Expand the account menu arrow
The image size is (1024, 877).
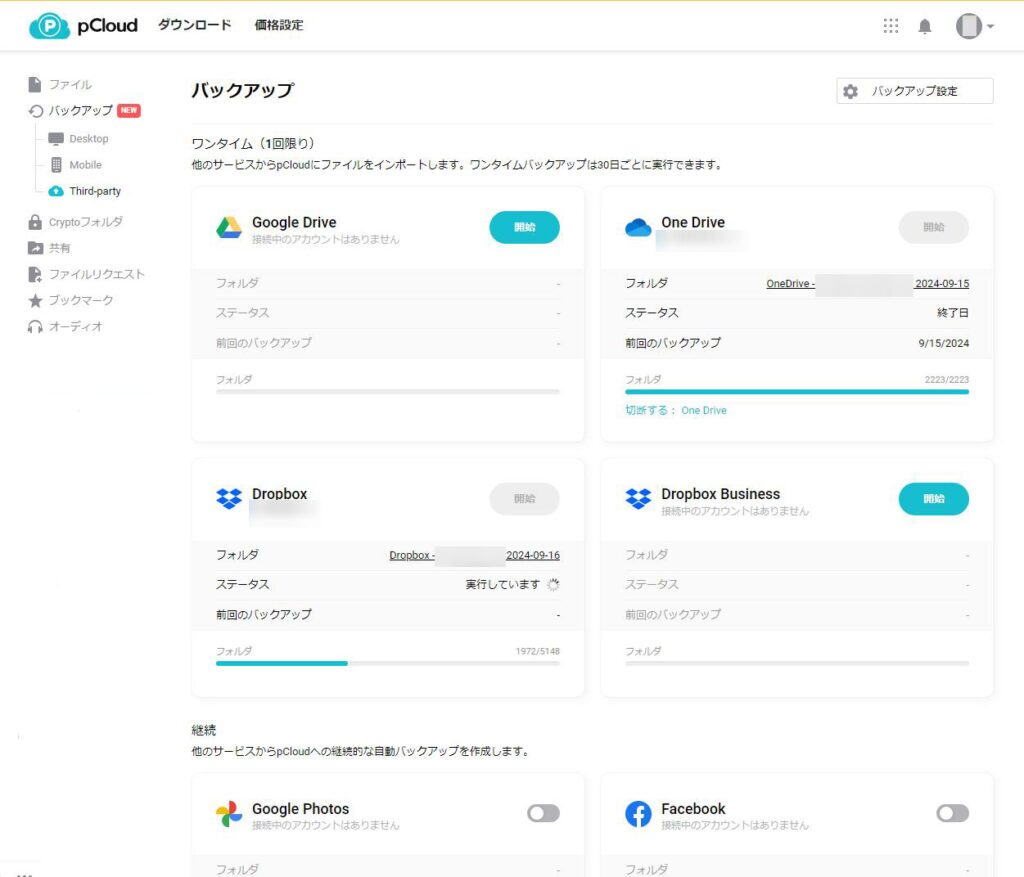click(991, 26)
